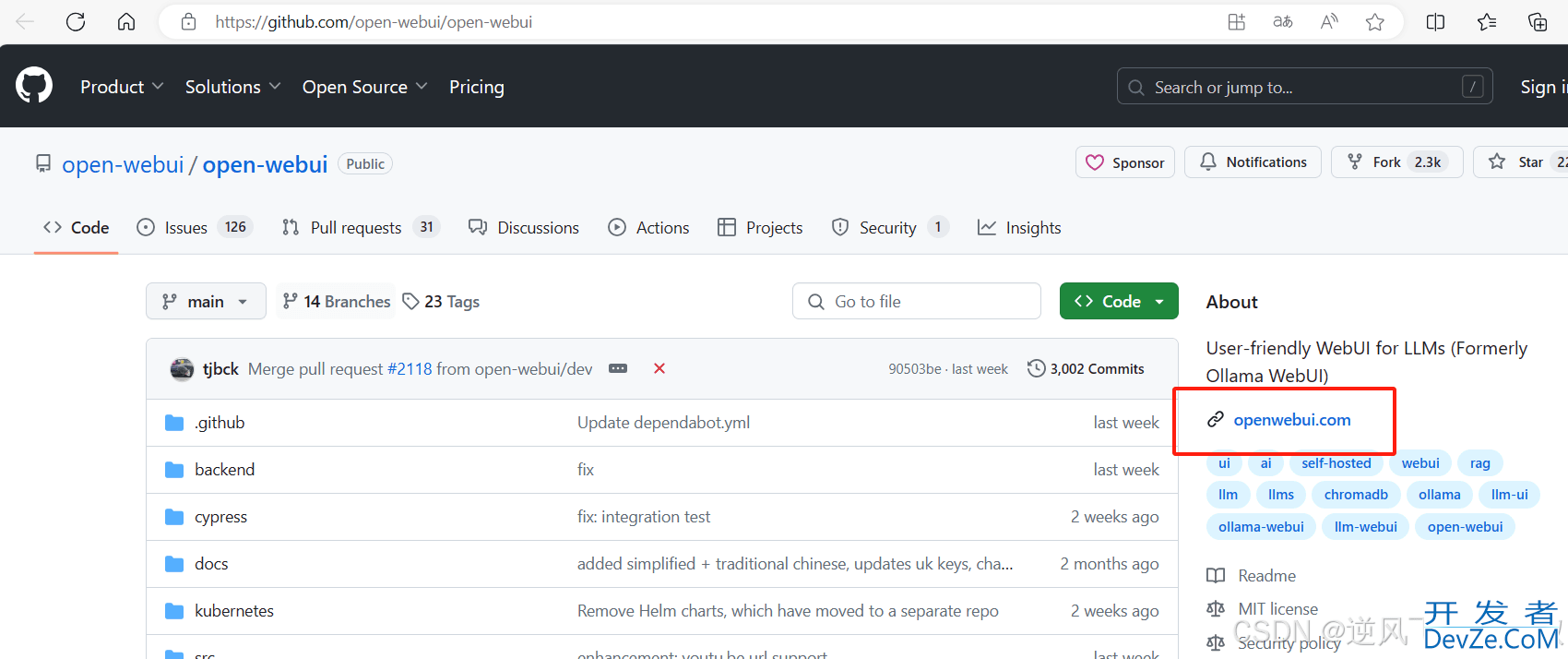
Task: View 14 Branches
Action: [x=336, y=302]
